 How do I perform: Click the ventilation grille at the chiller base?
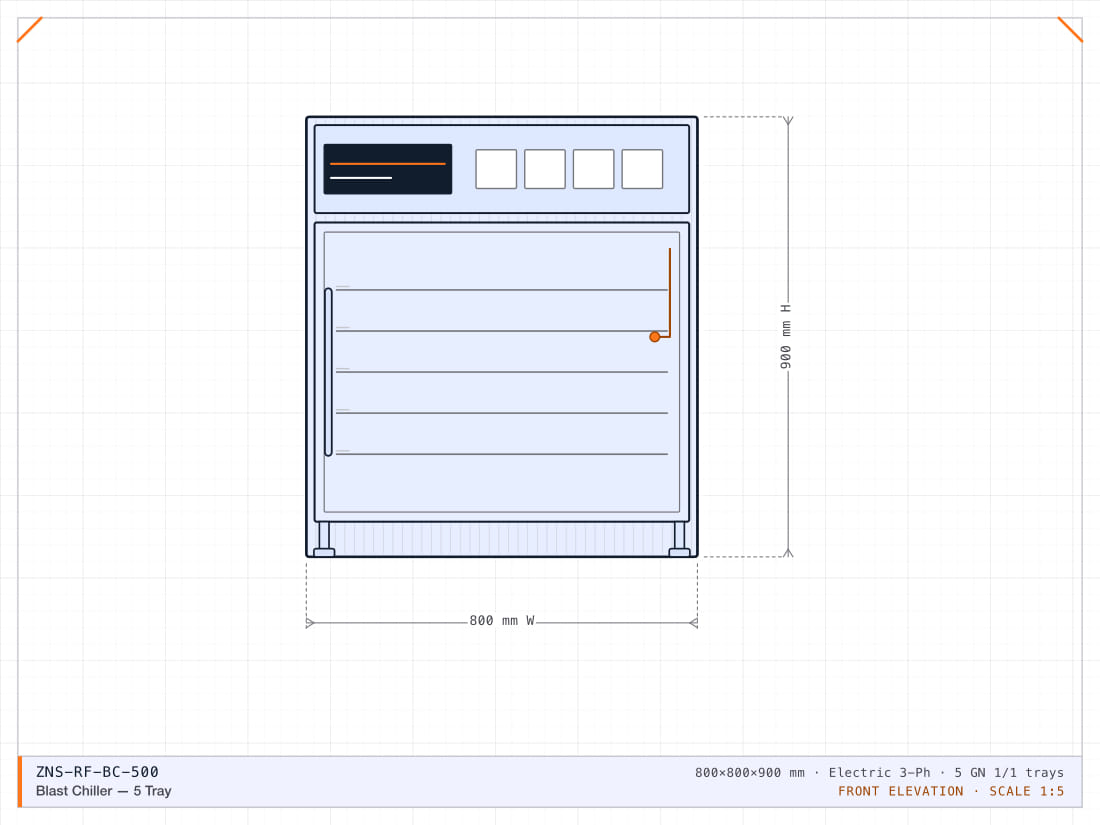(502, 539)
